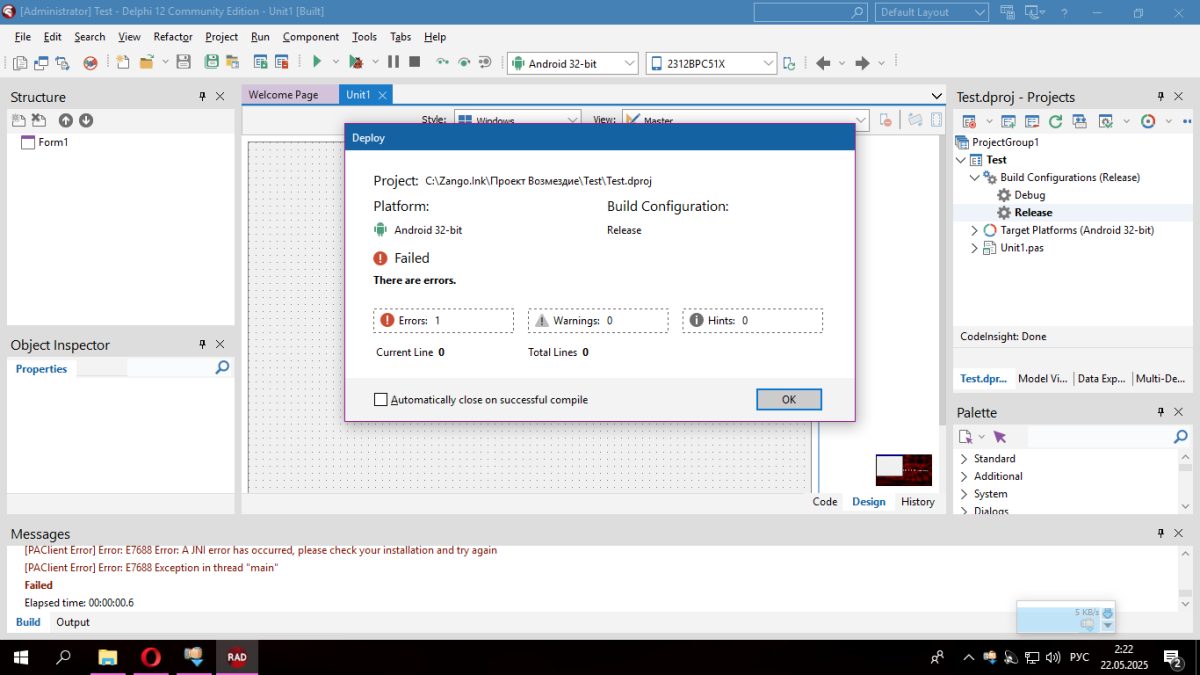Click the Palette search magnifier icon
This screenshot has width=1200, height=675.
[x=1181, y=437]
